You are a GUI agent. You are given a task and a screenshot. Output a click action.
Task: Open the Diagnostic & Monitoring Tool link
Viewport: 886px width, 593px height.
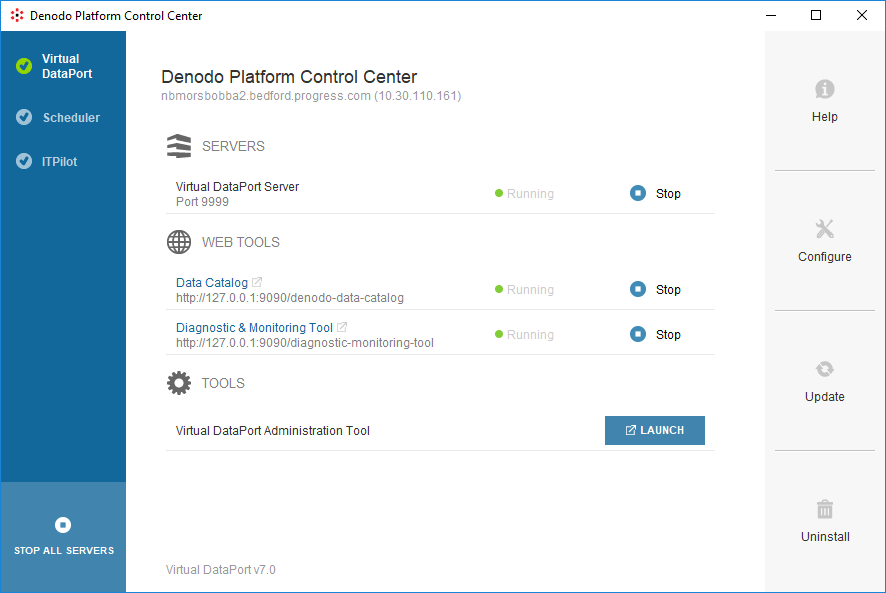point(254,328)
